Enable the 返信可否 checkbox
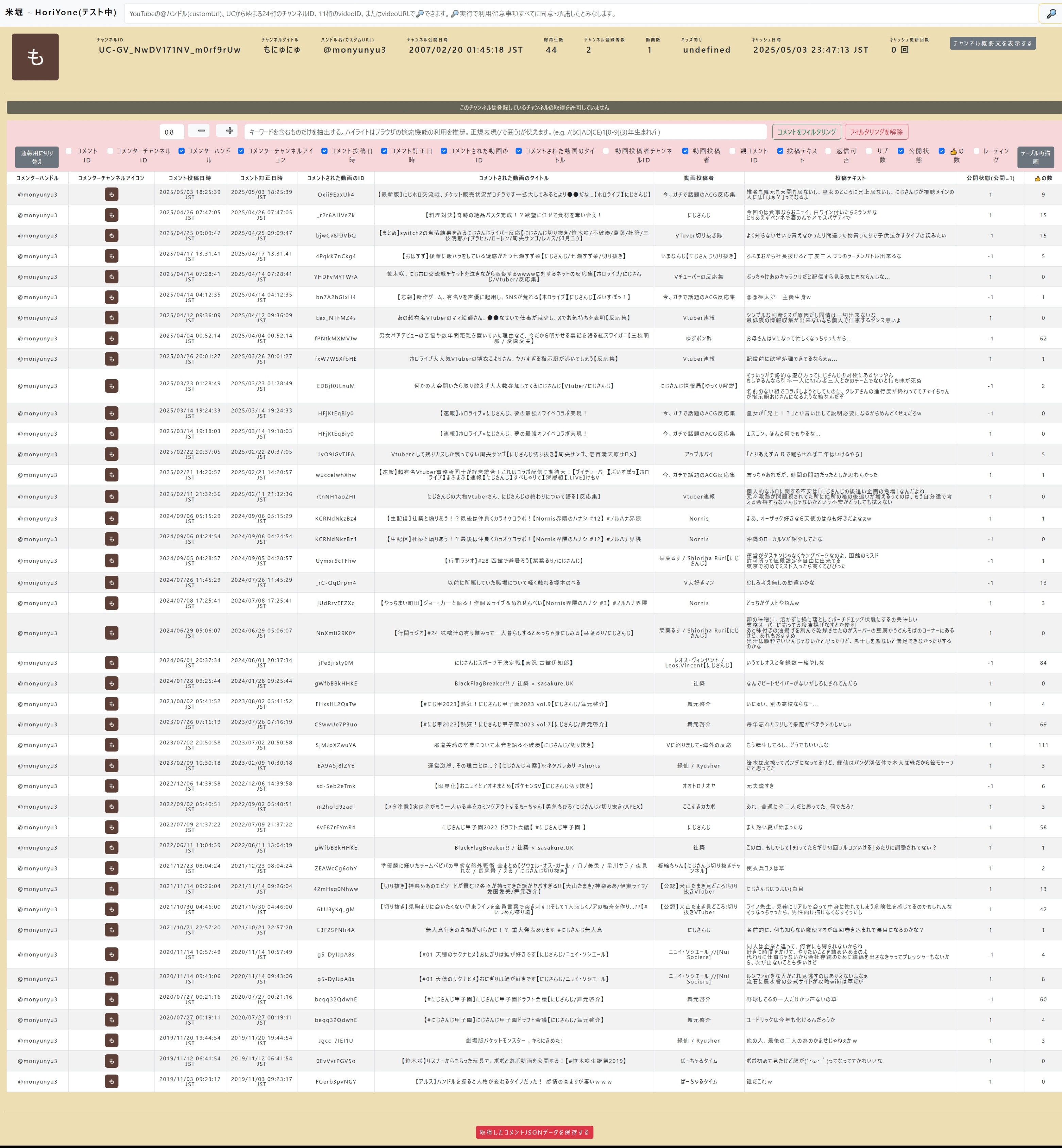 coord(828,151)
